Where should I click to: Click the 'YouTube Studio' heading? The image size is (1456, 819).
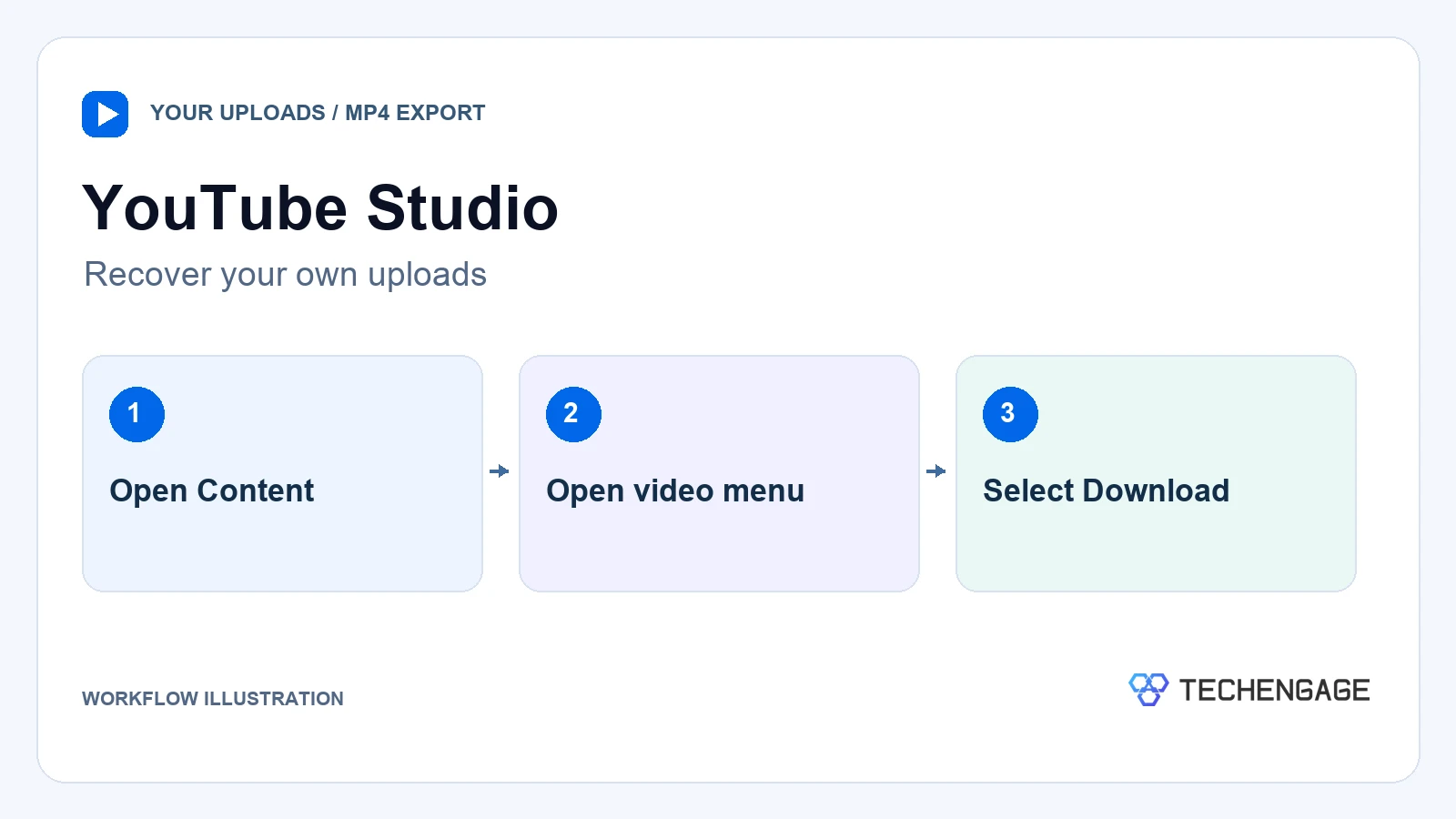coord(320,208)
